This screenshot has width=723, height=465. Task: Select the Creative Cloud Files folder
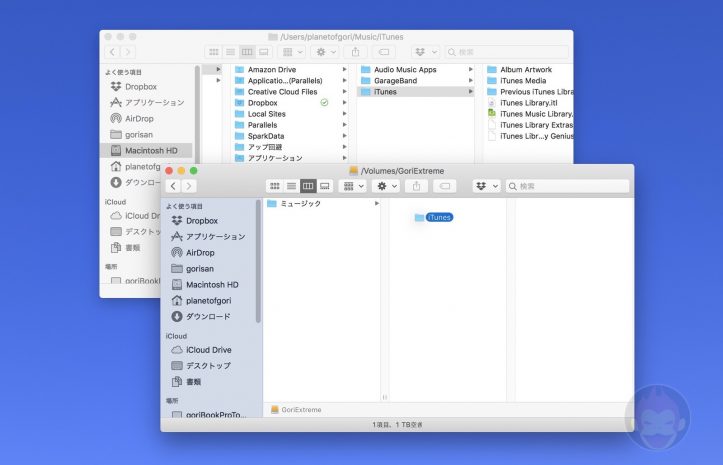[282, 92]
